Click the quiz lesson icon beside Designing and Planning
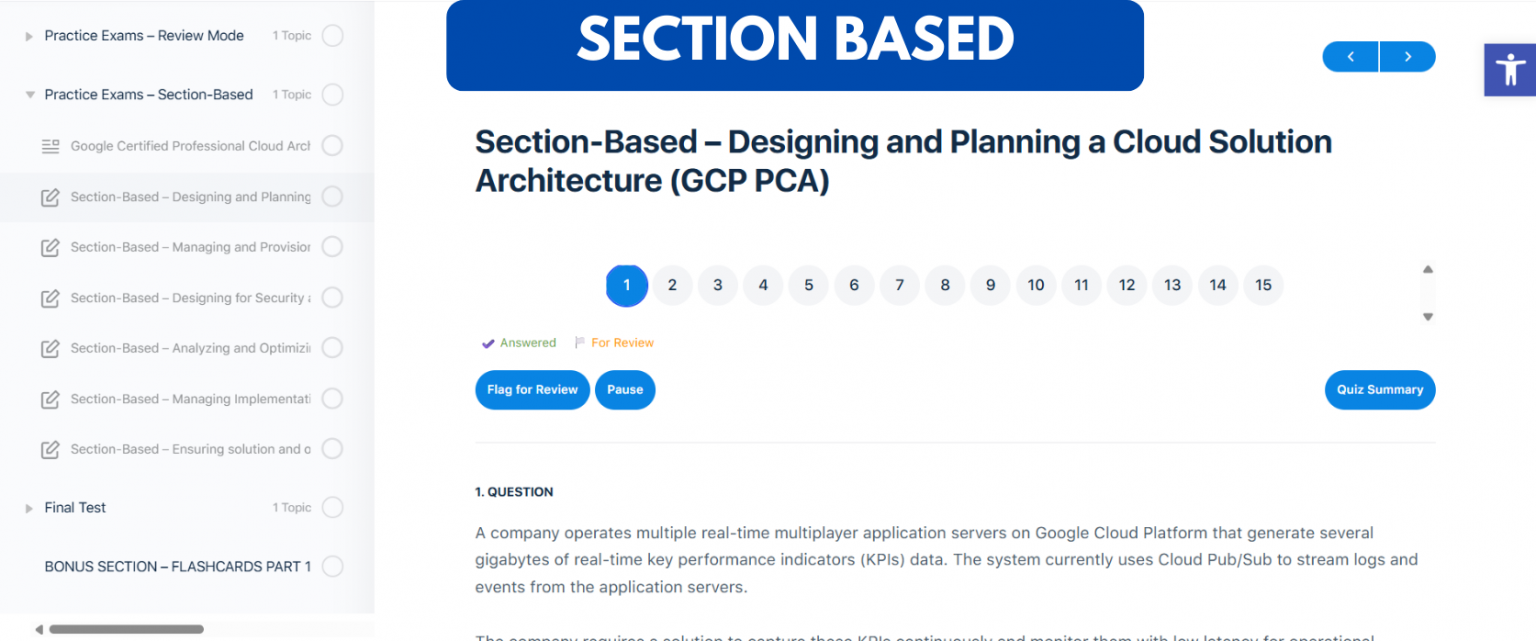 coord(50,197)
